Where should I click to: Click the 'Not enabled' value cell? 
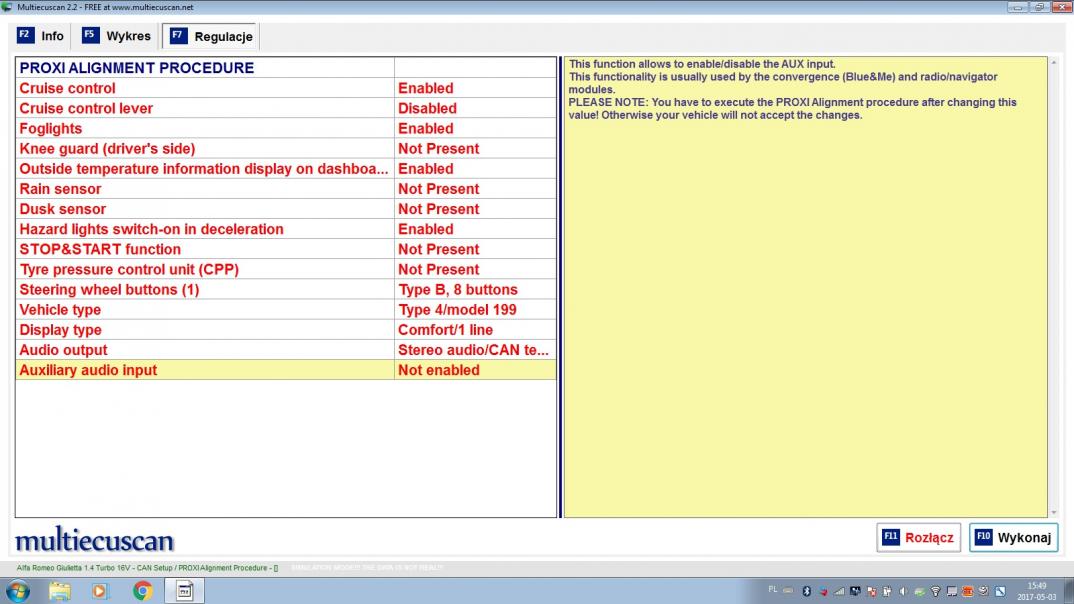click(475, 370)
